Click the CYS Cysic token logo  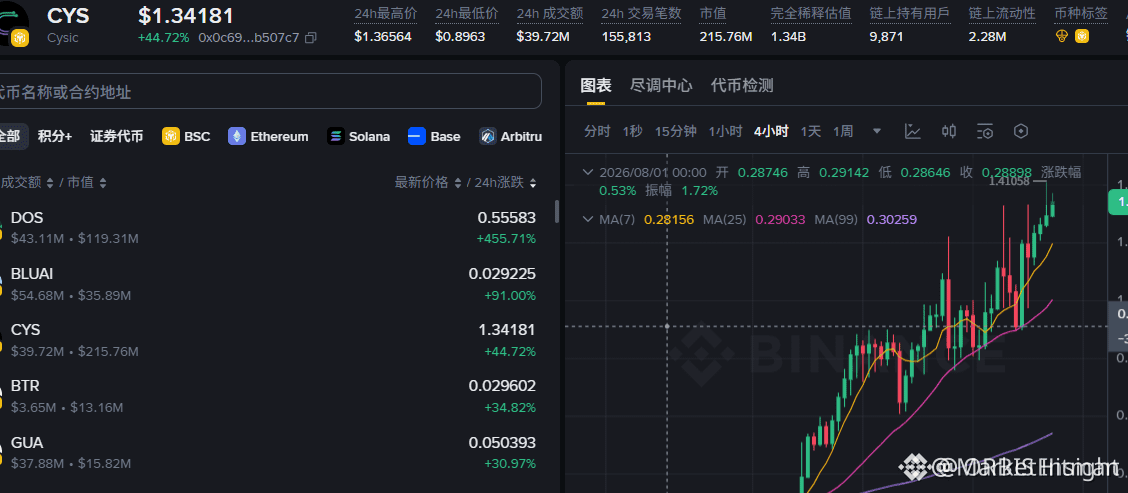coord(13,23)
